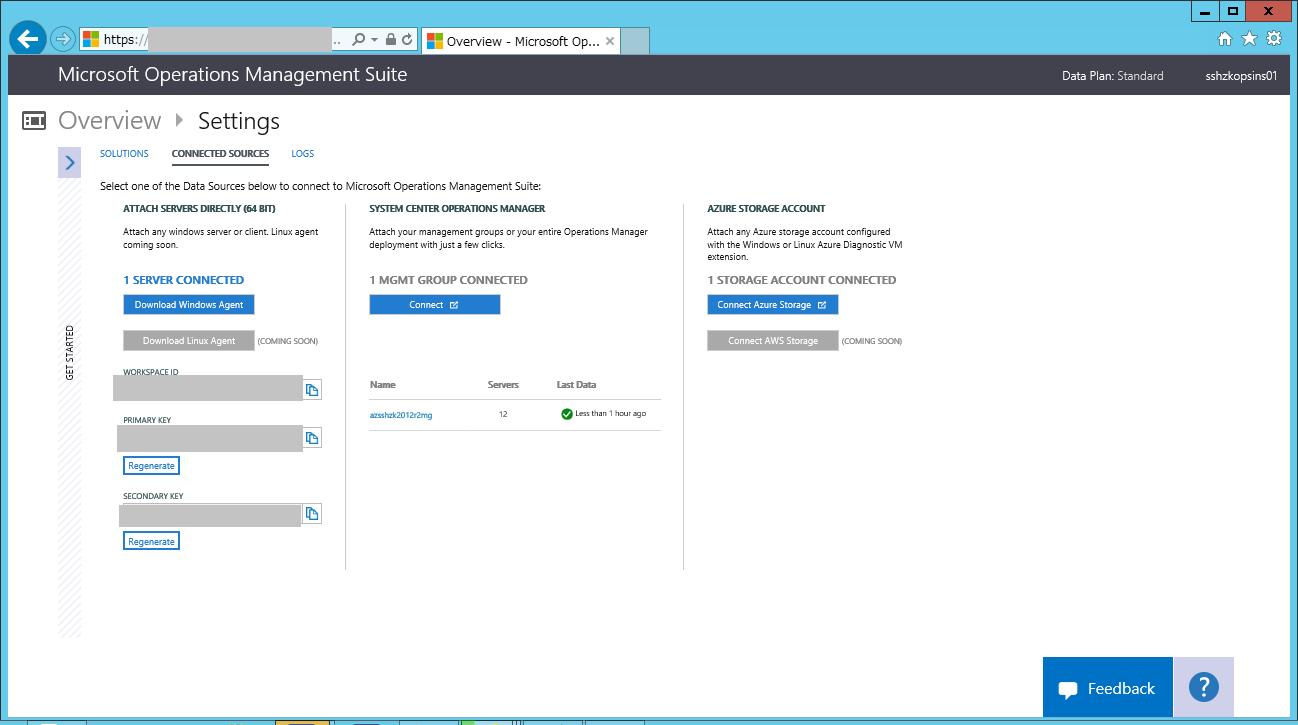This screenshot has height=725, width=1298.
Task: Click the Overview grid icon in the breadcrumb
Action: click(35, 120)
